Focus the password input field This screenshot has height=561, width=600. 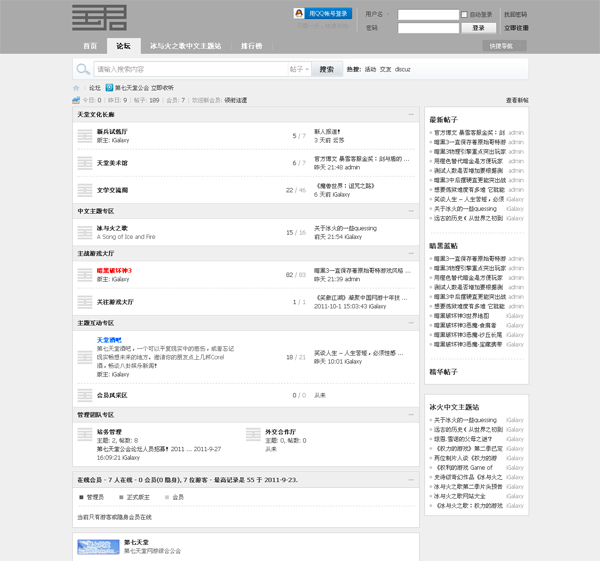pyautogui.click(x=428, y=28)
